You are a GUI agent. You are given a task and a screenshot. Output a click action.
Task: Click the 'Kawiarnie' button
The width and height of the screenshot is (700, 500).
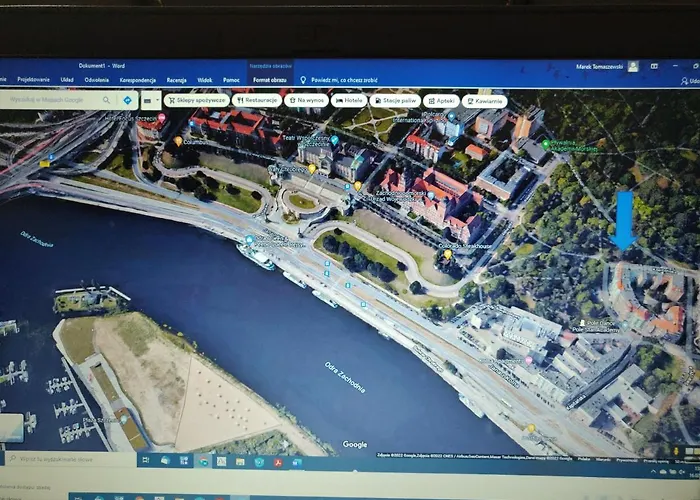pos(484,101)
